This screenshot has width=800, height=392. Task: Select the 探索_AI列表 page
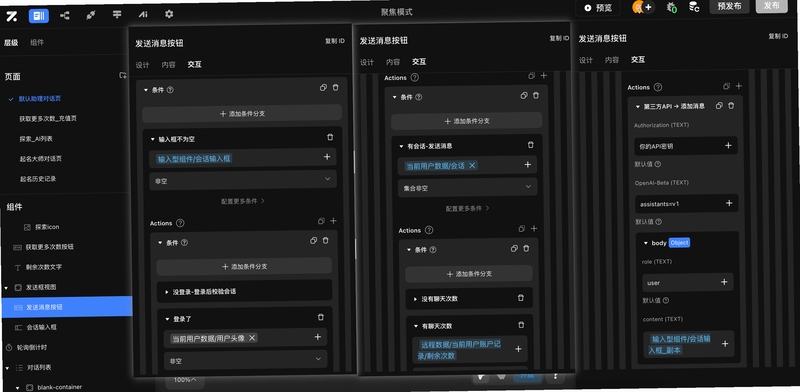tap(36, 138)
